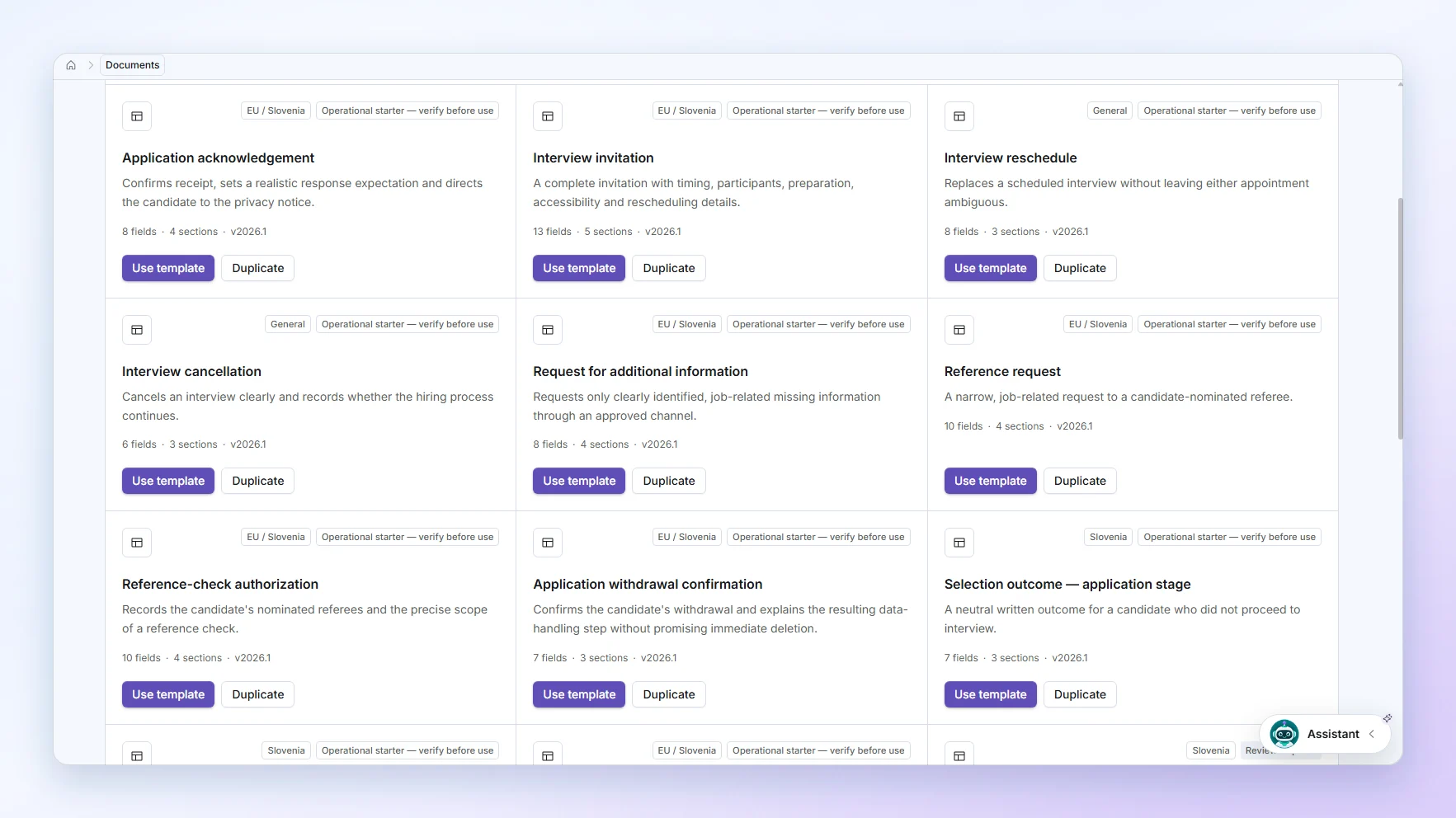Click EU / Slovenia tag on Application withdrawal confirmation
The width and height of the screenshot is (1456, 818).
click(x=686, y=537)
